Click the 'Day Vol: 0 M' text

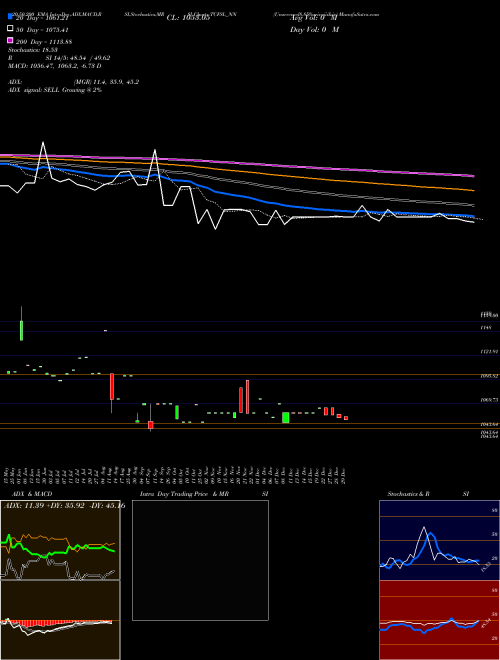tap(314, 29)
